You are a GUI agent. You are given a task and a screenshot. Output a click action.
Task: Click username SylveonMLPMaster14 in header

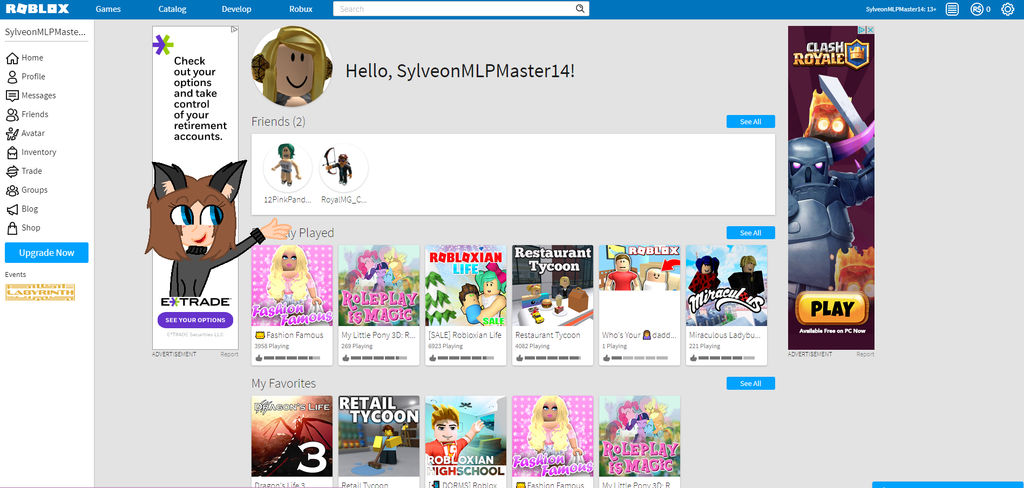coord(902,9)
